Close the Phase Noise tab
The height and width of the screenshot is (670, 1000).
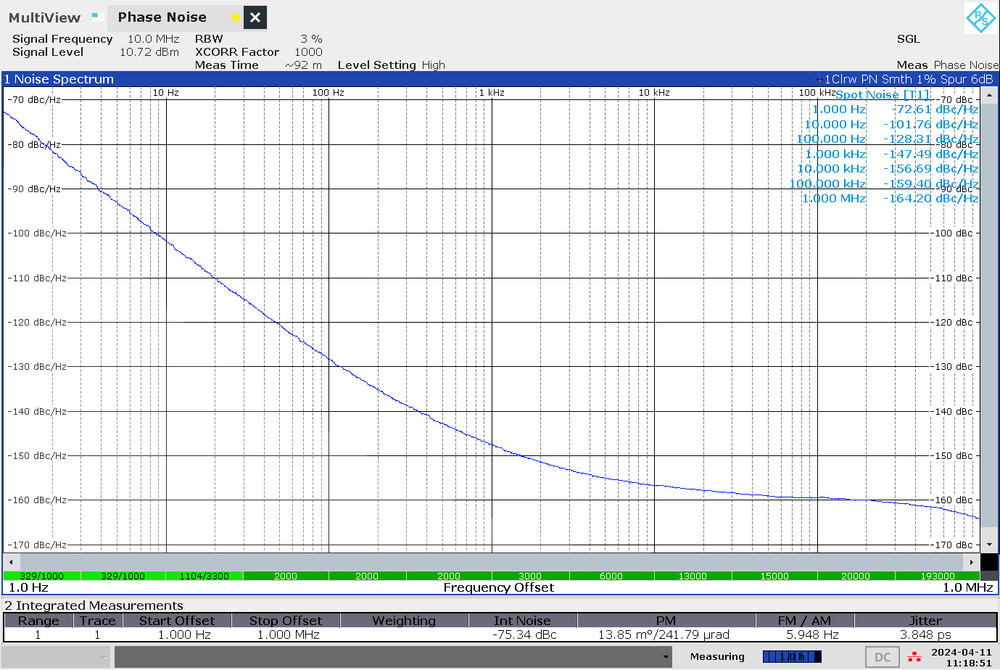255,17
